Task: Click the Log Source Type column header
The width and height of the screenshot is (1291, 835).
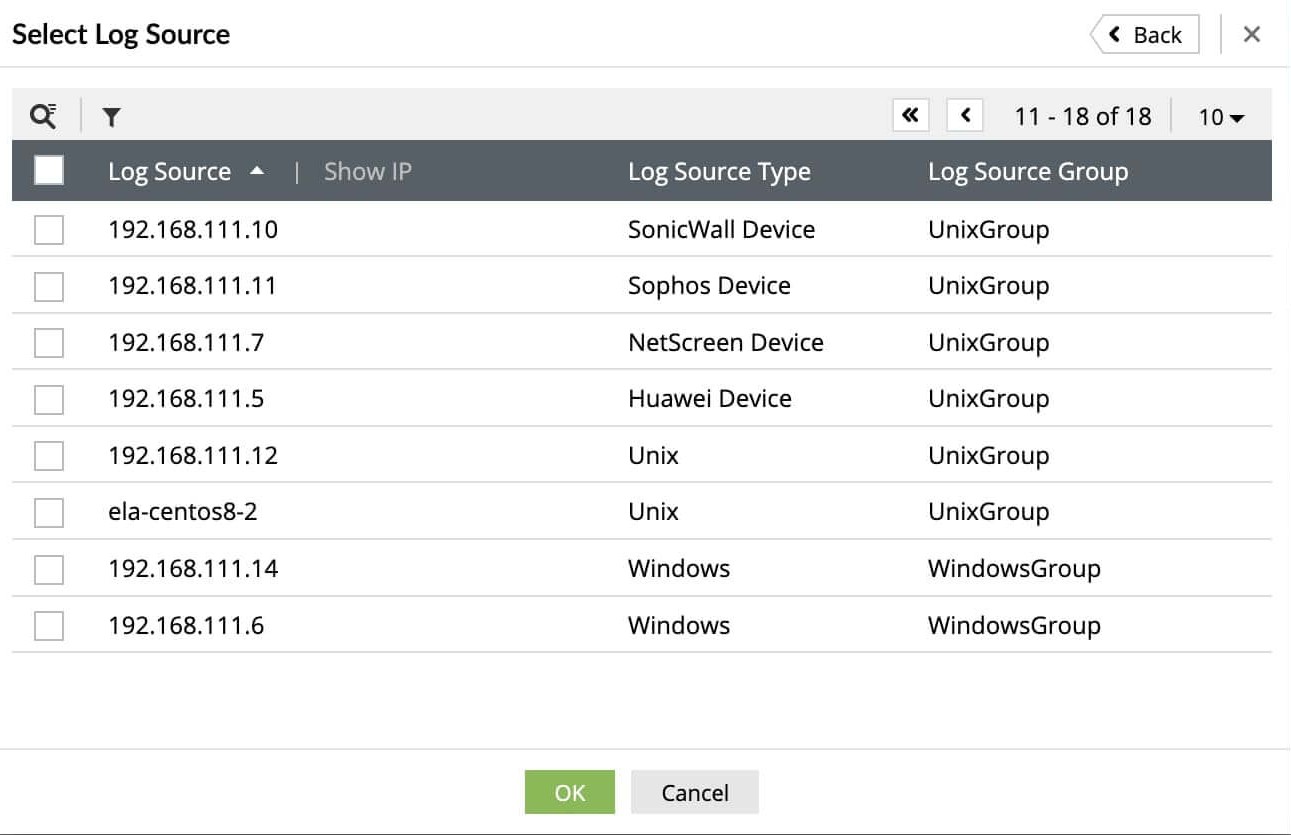Action: 719,171
